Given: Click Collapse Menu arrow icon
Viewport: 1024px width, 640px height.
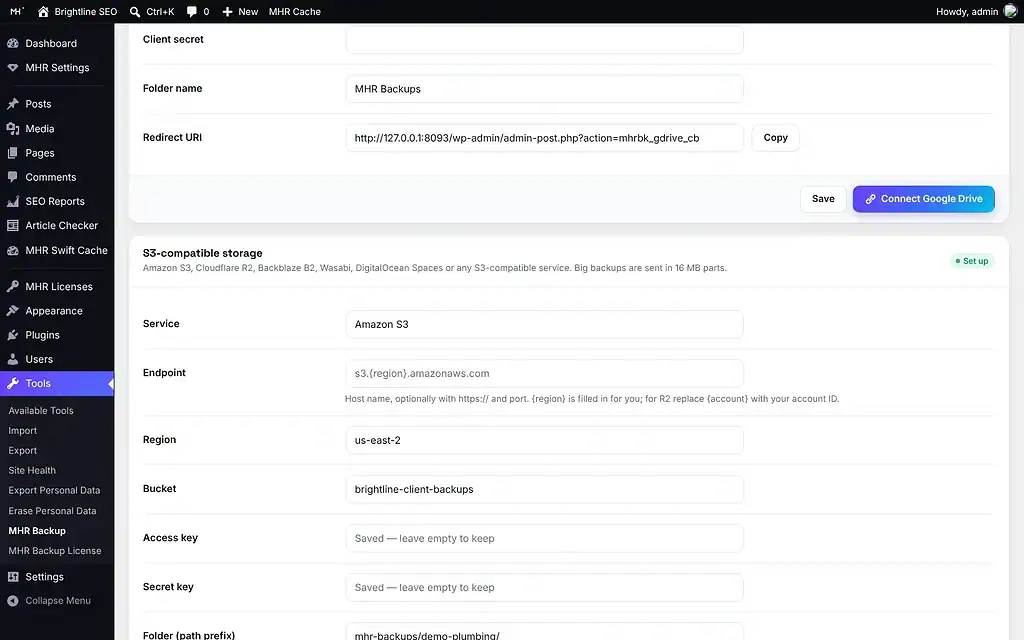Looking at the screenshot, I should (12, 601).
